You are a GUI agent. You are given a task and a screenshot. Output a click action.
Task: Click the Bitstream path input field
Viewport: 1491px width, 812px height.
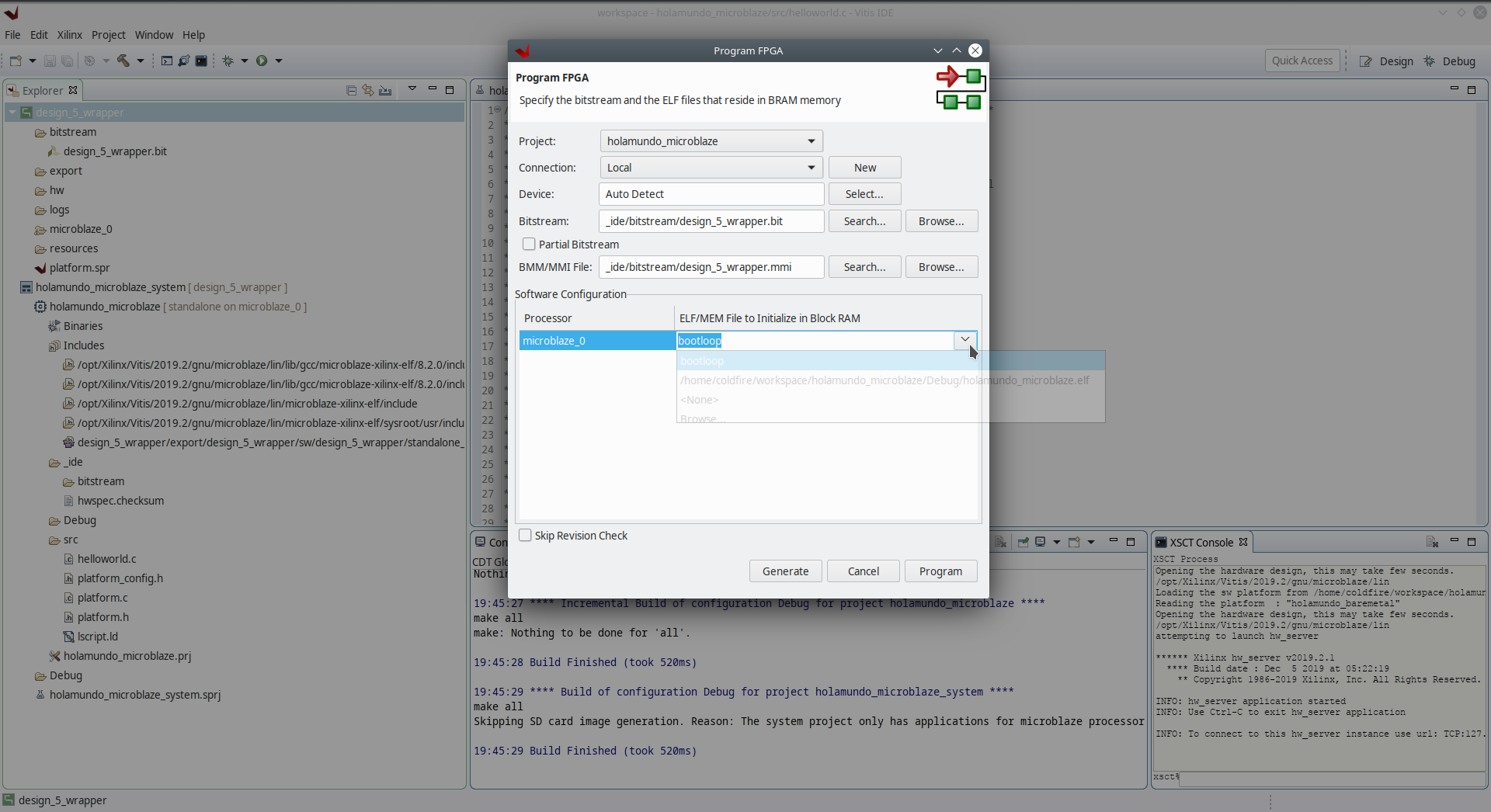pos(711,221)
